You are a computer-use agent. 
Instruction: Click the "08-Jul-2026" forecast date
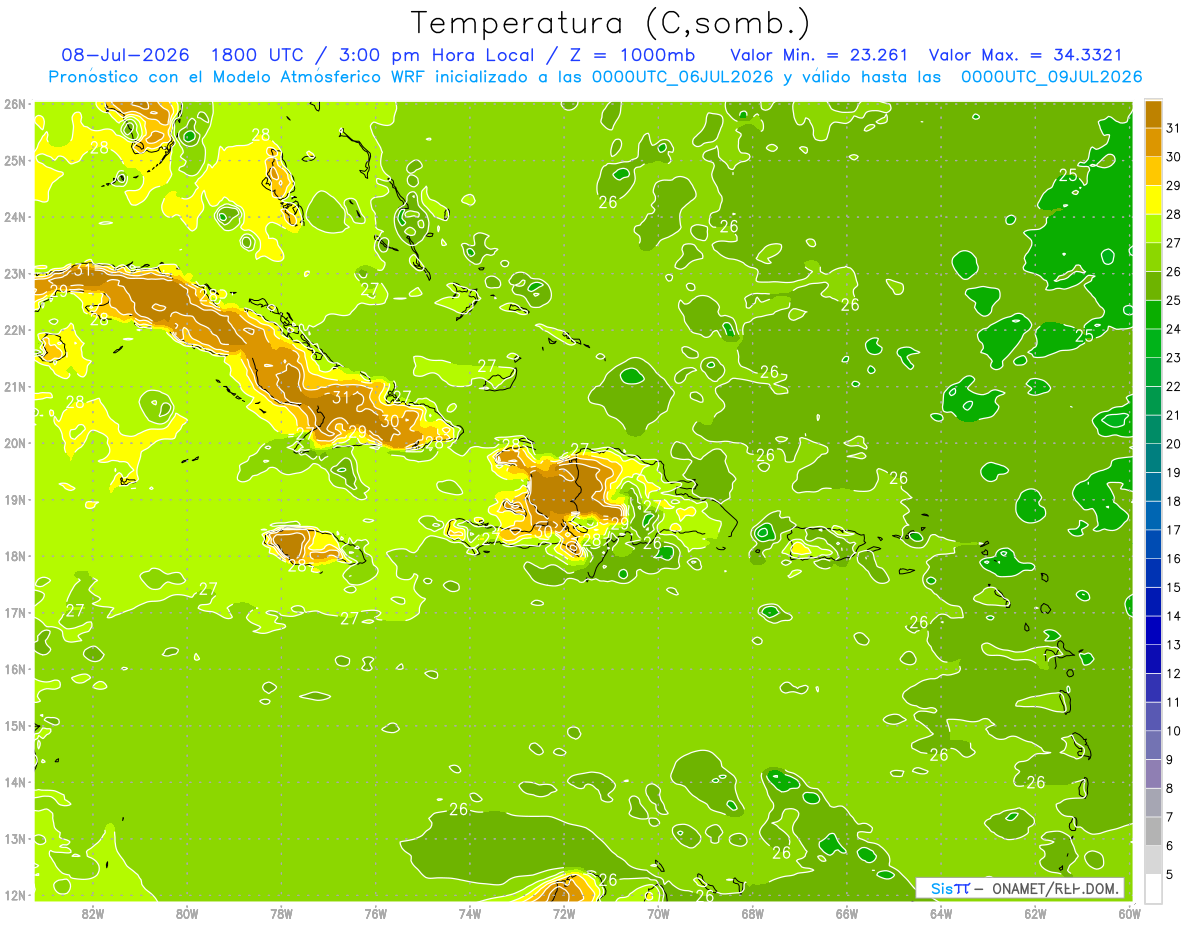[125, 54]
